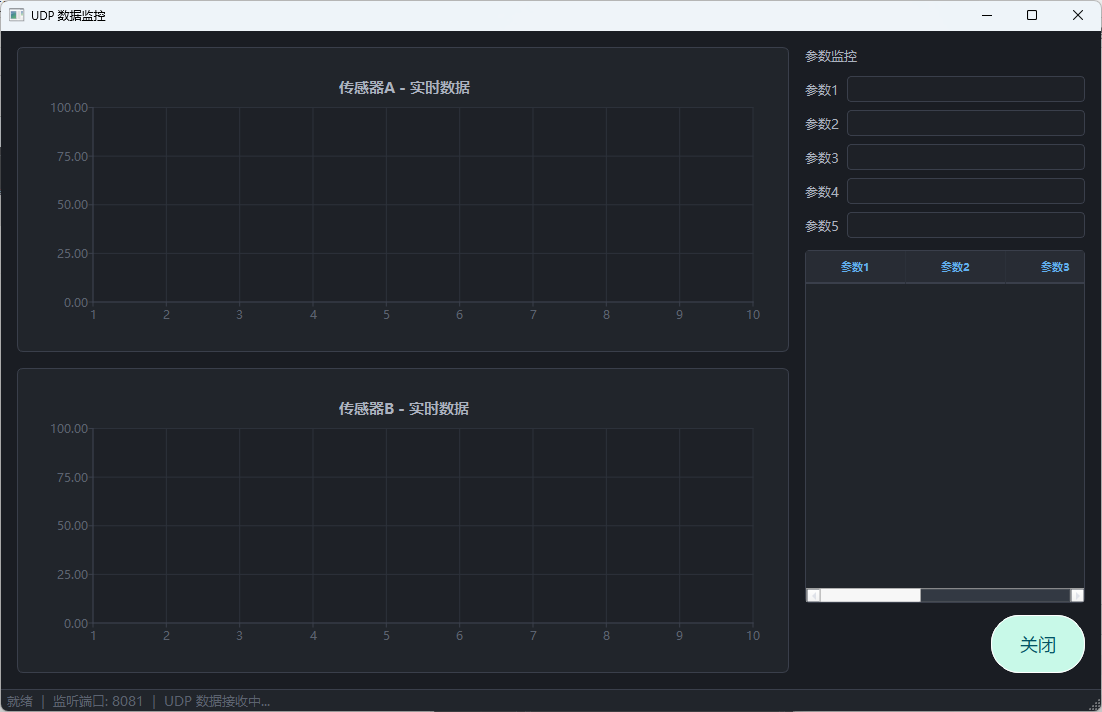Screen dimensions: 1102x712
Task: Click the window resize grip in the status bar
Action: [1094, 704]
